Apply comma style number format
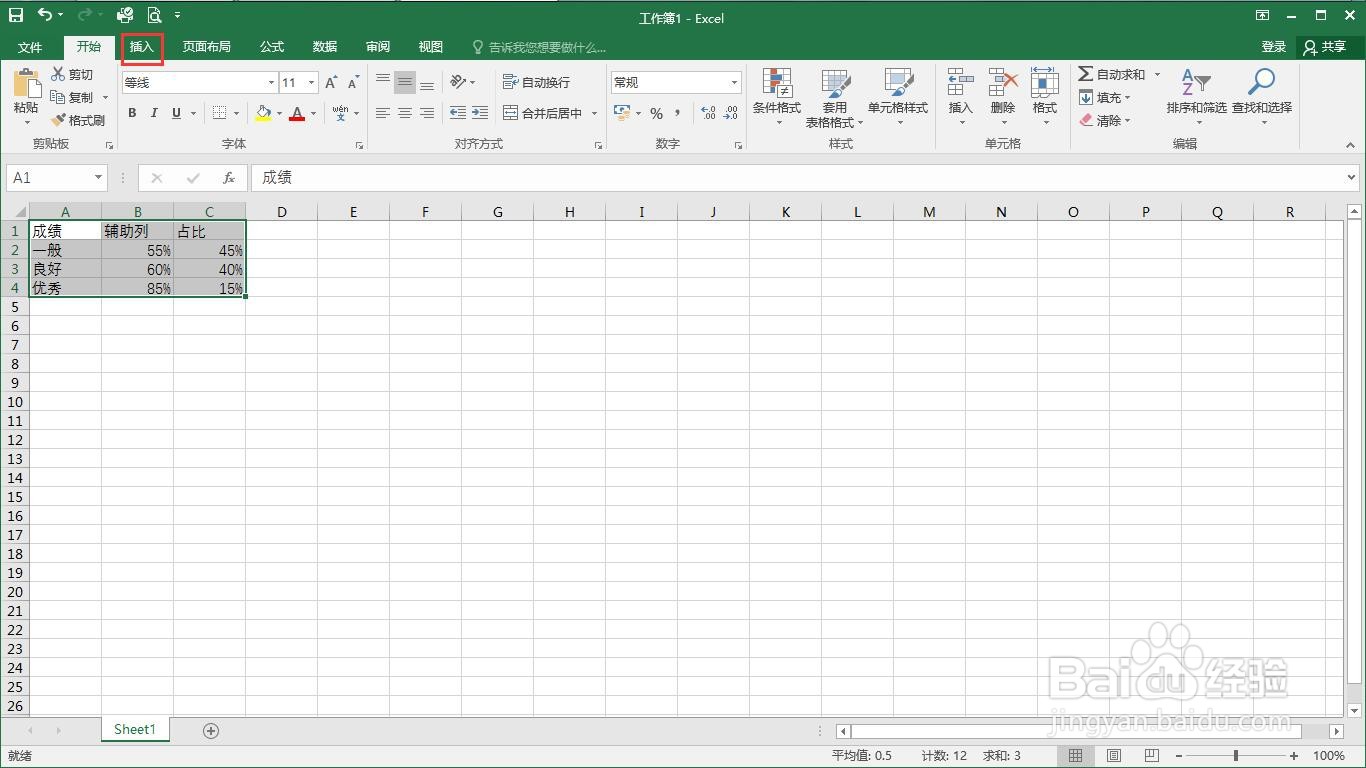This screenshot has height=768, width=1366. coord(678,113)
